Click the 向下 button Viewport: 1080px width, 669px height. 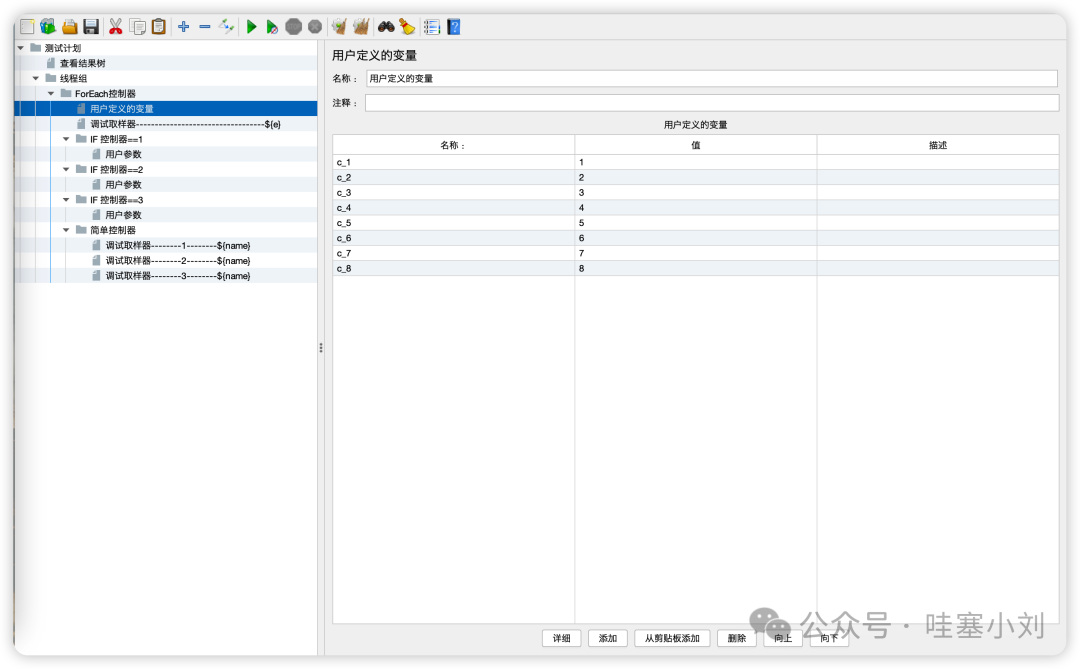[x=829, y=638]
